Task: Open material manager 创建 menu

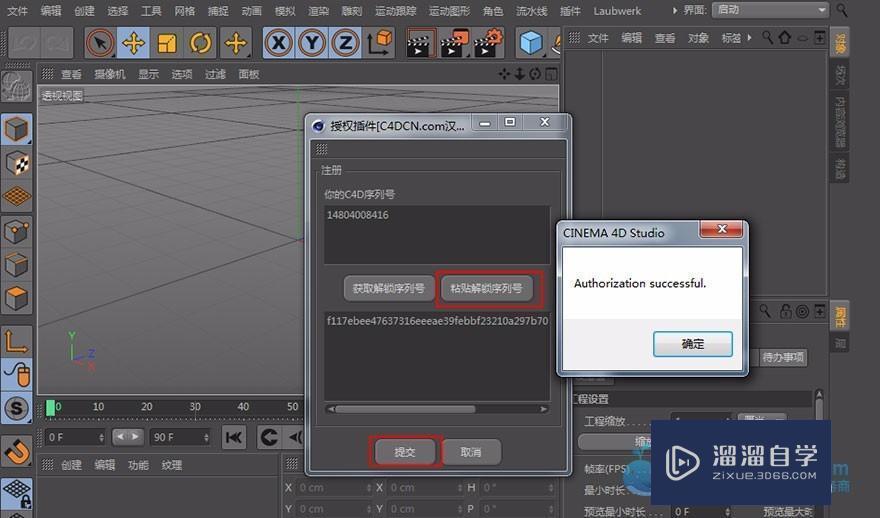Action: tap(71, 465)
